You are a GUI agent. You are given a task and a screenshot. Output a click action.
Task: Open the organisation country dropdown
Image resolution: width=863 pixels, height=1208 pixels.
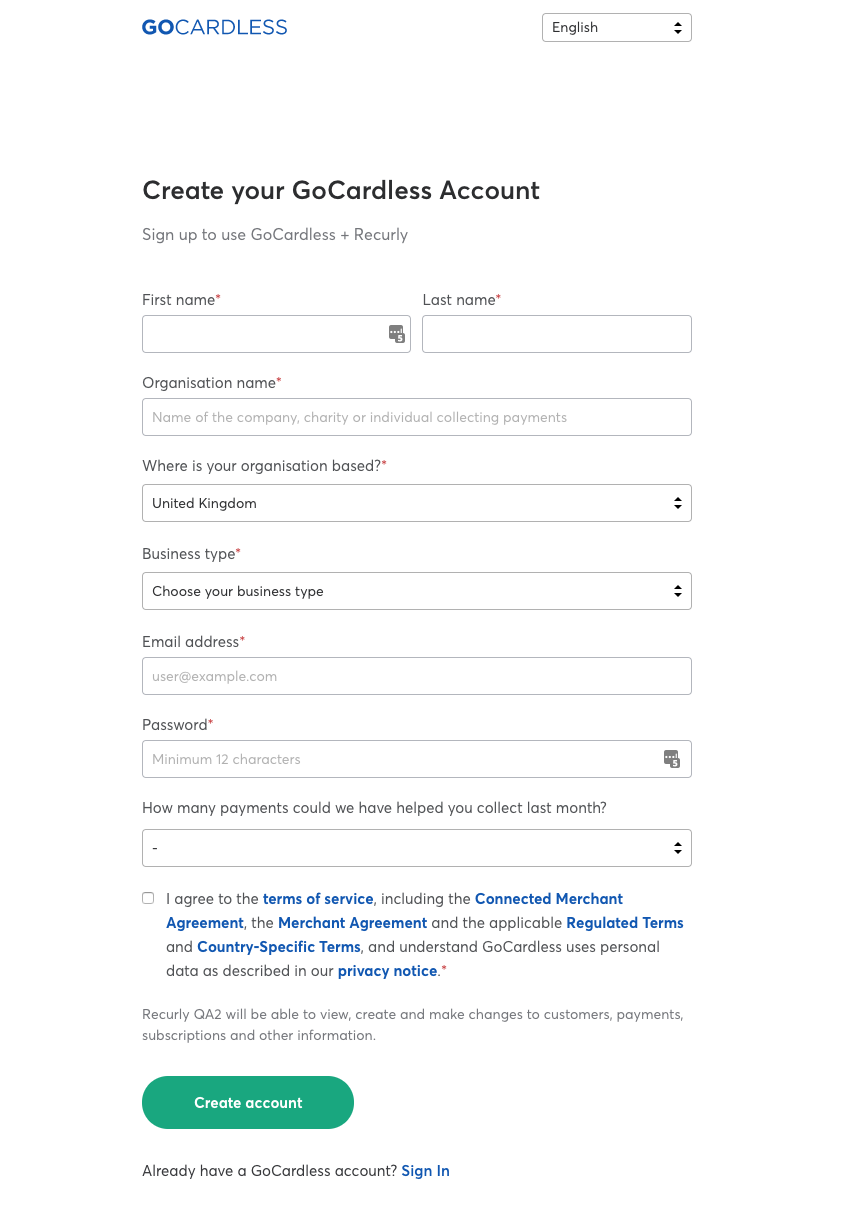click(x=416, y=503)
